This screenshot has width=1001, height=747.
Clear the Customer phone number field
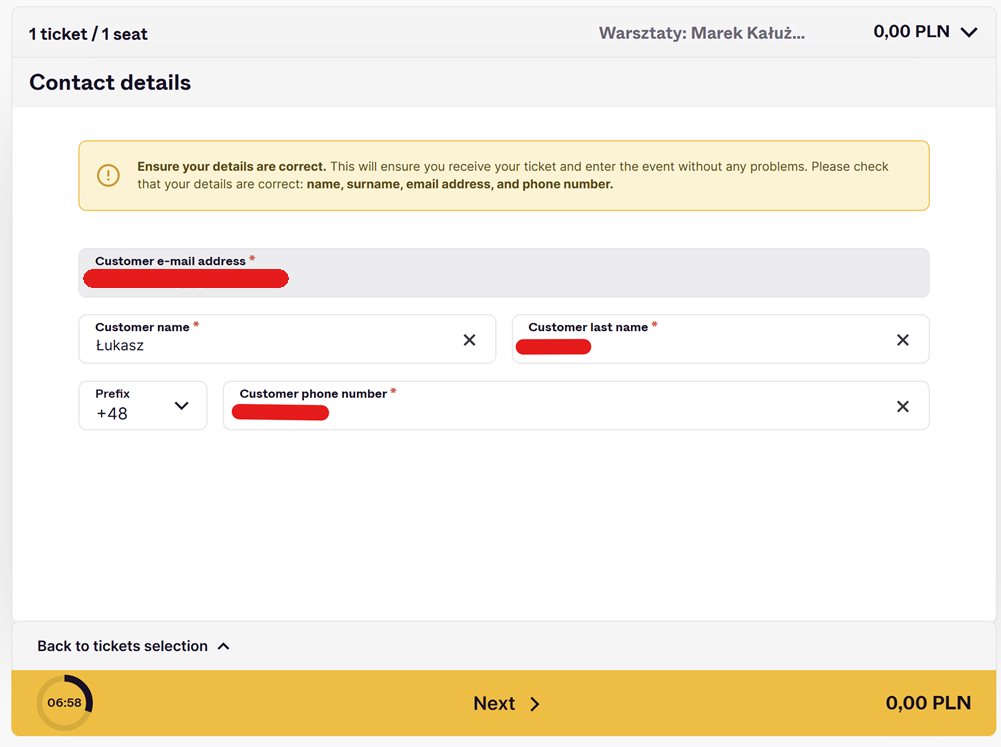pyautogui.click(x=903, y=406)
